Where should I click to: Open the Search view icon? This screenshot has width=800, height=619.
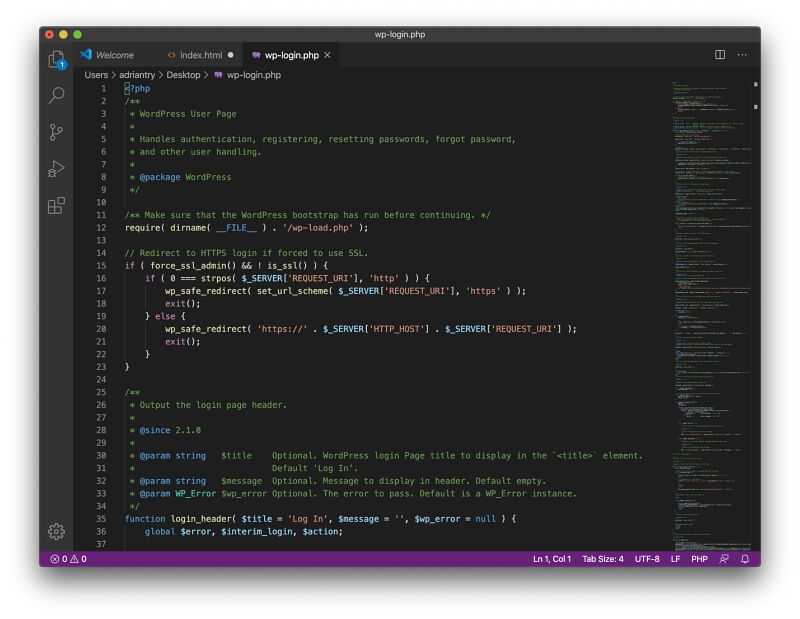click(x=56, y=96)
